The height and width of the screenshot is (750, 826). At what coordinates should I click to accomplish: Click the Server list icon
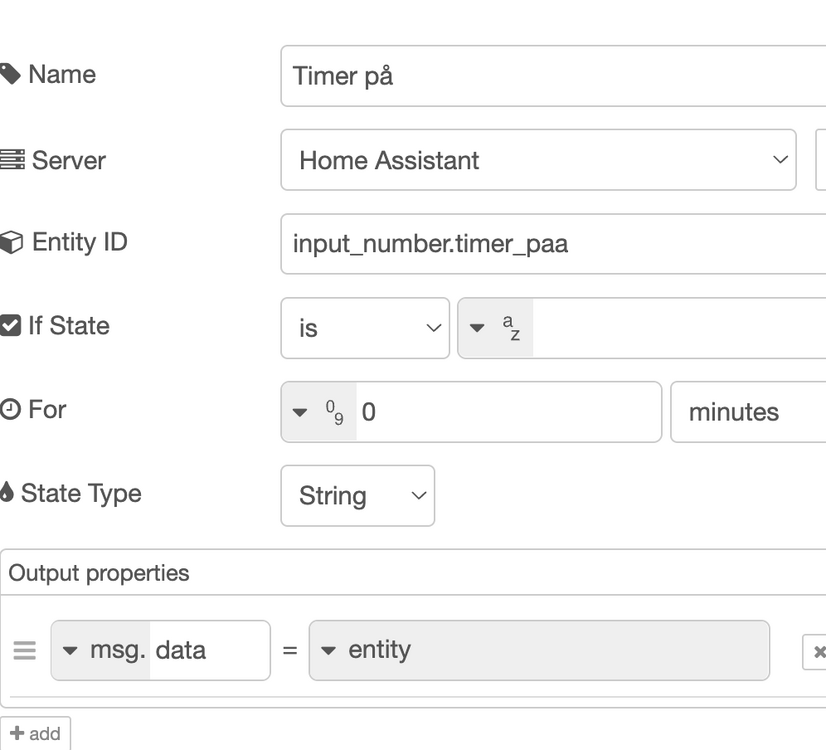click(x=12, y=160)
